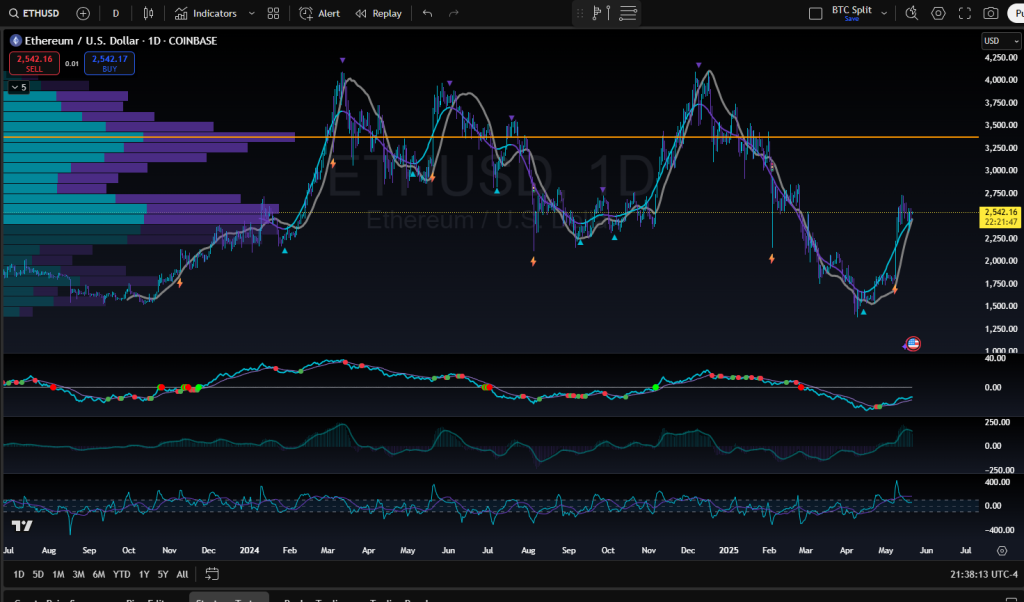The height and width of the screenshot is (602, 1024).
Task: Collapse the indicator legend showing 5
Action: tap(19, 87)
